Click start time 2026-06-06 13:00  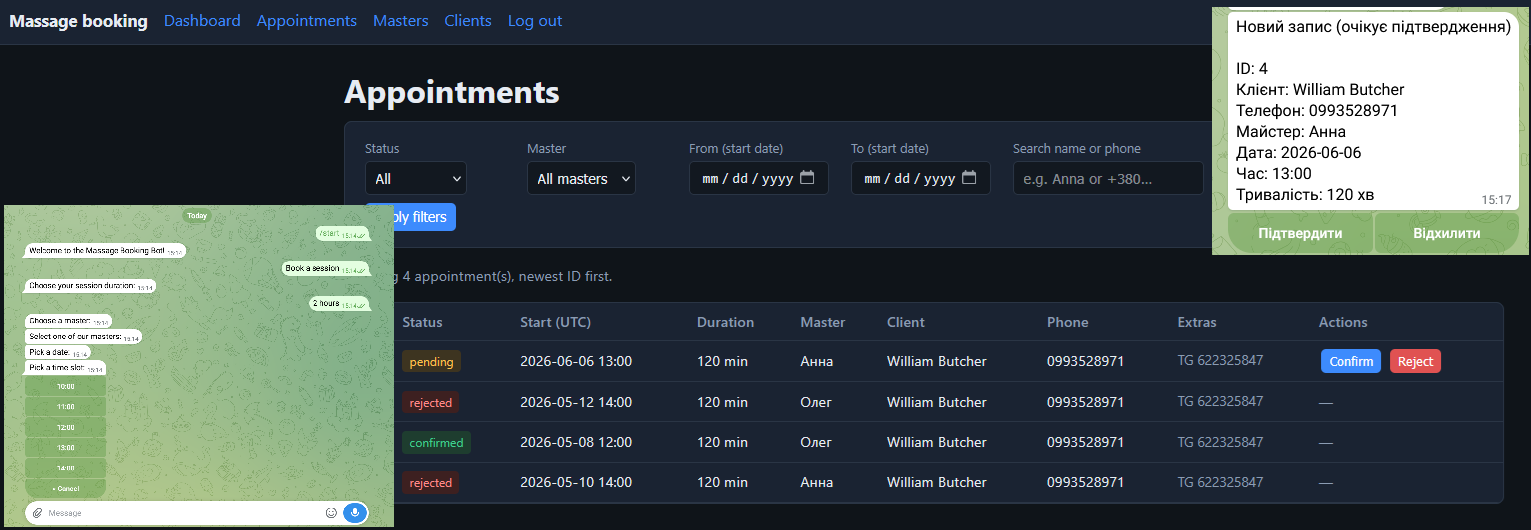point(576,361)
